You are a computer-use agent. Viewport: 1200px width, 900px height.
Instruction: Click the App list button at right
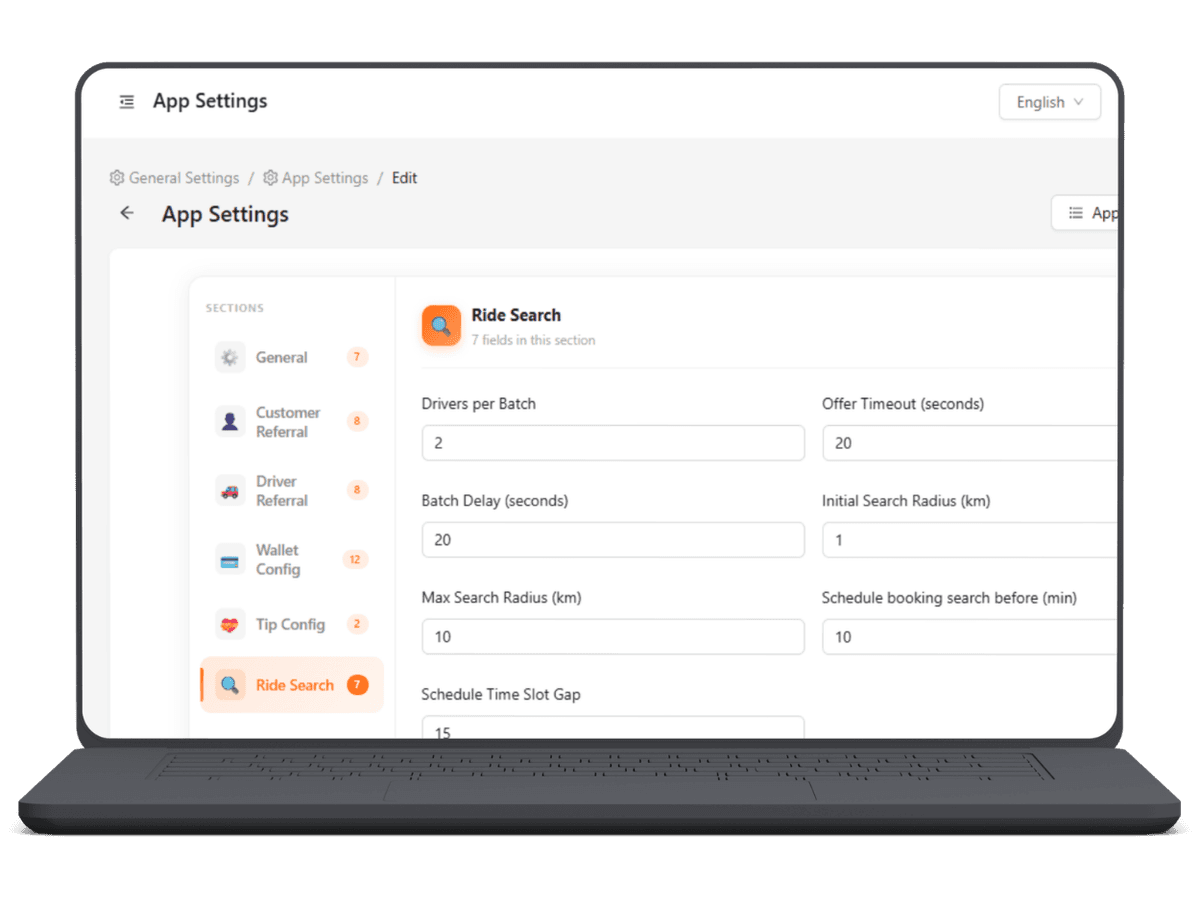pos(1085,213)
